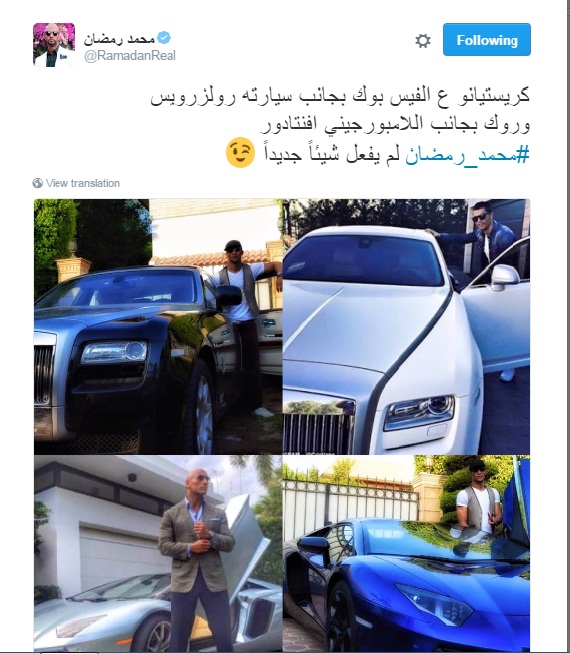Click the winking face emoji in tweet
The image size is (570, 654).
pyautogui.click(x=240, y=153)
